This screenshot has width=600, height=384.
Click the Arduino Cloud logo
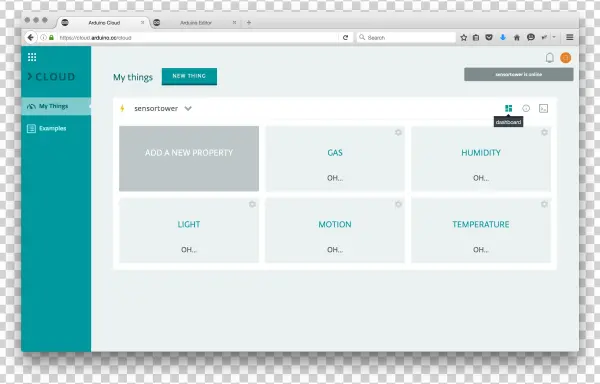pyautogui.click(x=51, y=77)
